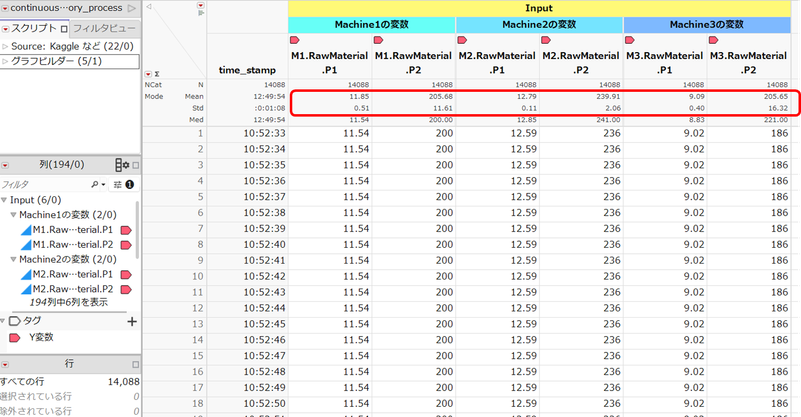This screenshot has height=417, width=801.
Task: Collapse the Input (6/0) column group
Action: [4, 200]
